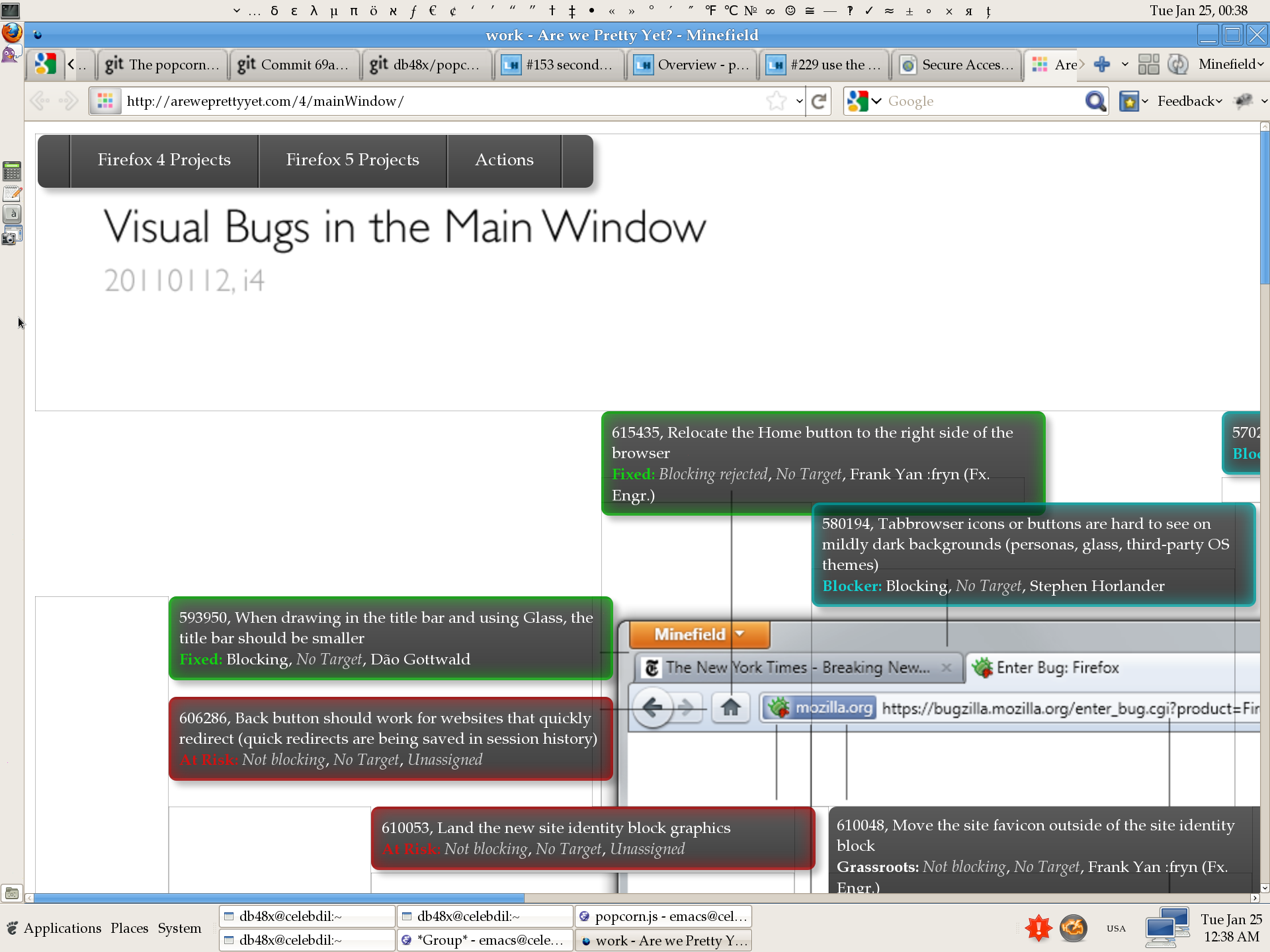This screenshot has width=1270, height=952.
Task: Insert the check mark character from palette
Action: point(870,11)
